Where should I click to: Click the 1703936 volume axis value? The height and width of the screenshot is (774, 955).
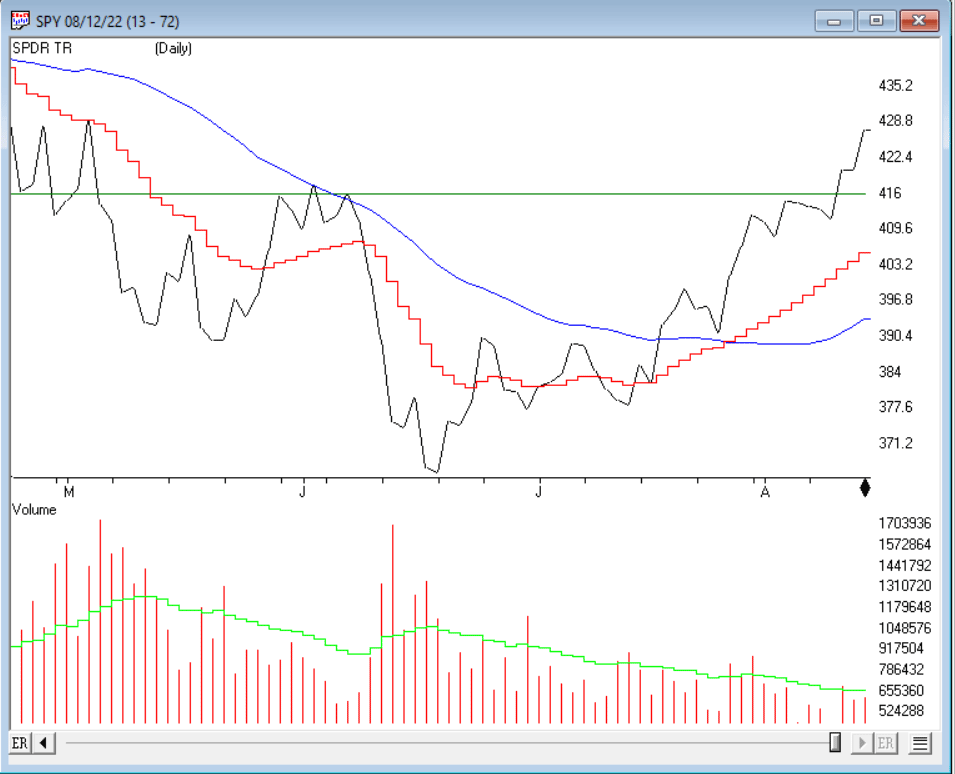tap(904, 523)
